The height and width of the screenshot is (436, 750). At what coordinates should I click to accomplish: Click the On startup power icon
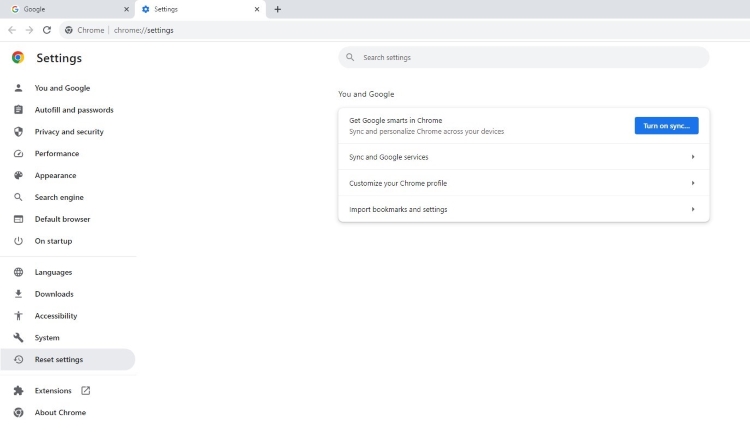pyautogui.click(x=18, y=241)
